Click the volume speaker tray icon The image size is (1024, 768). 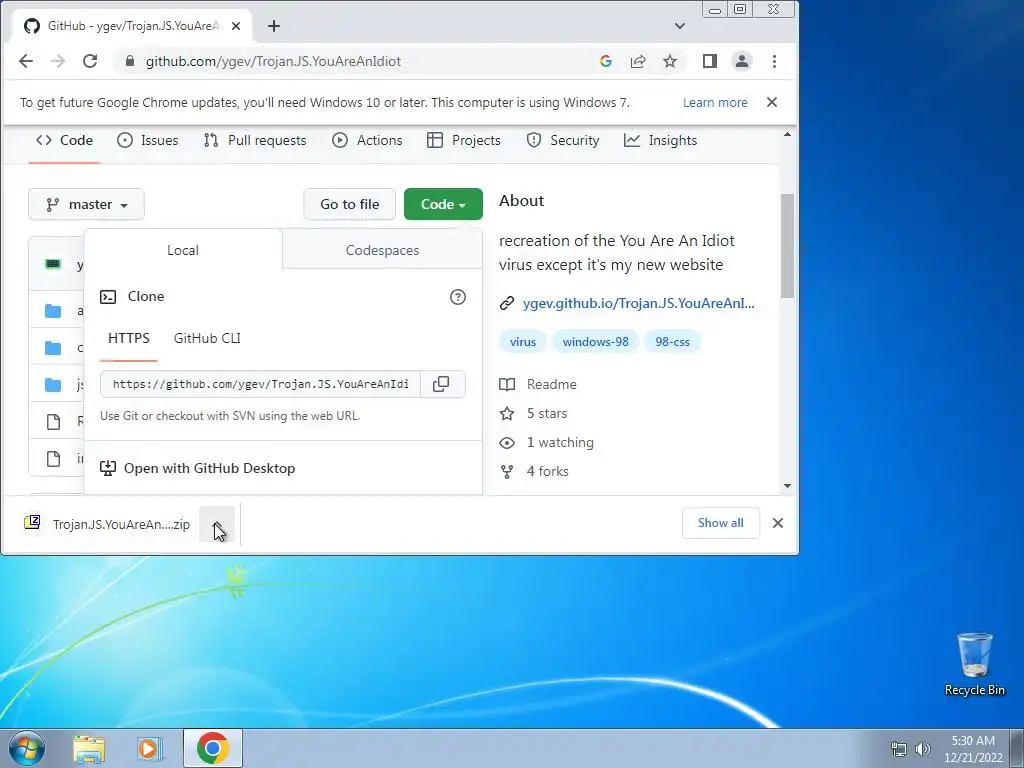[923, 749]
